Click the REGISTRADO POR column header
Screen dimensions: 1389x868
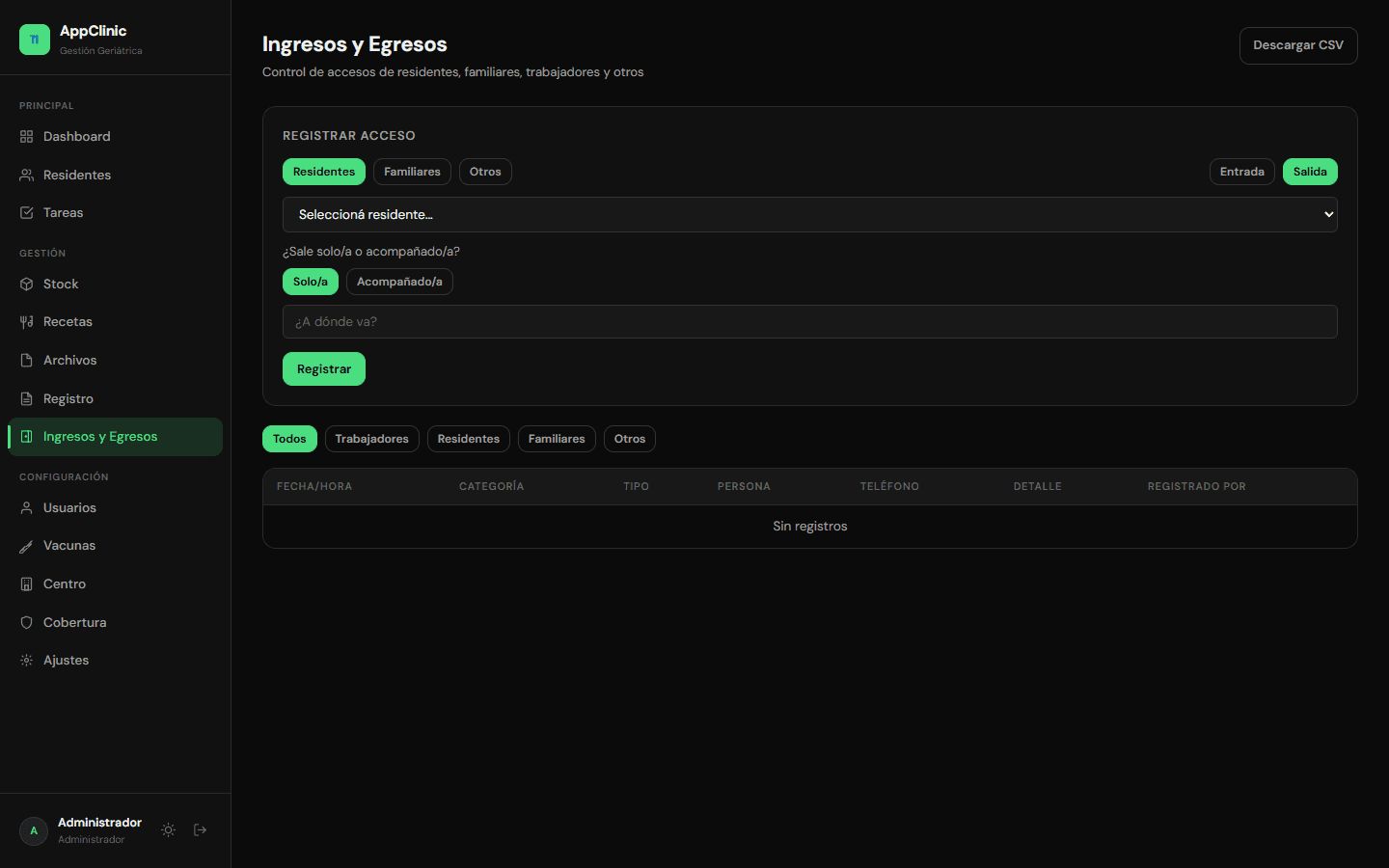(1197, 487)
